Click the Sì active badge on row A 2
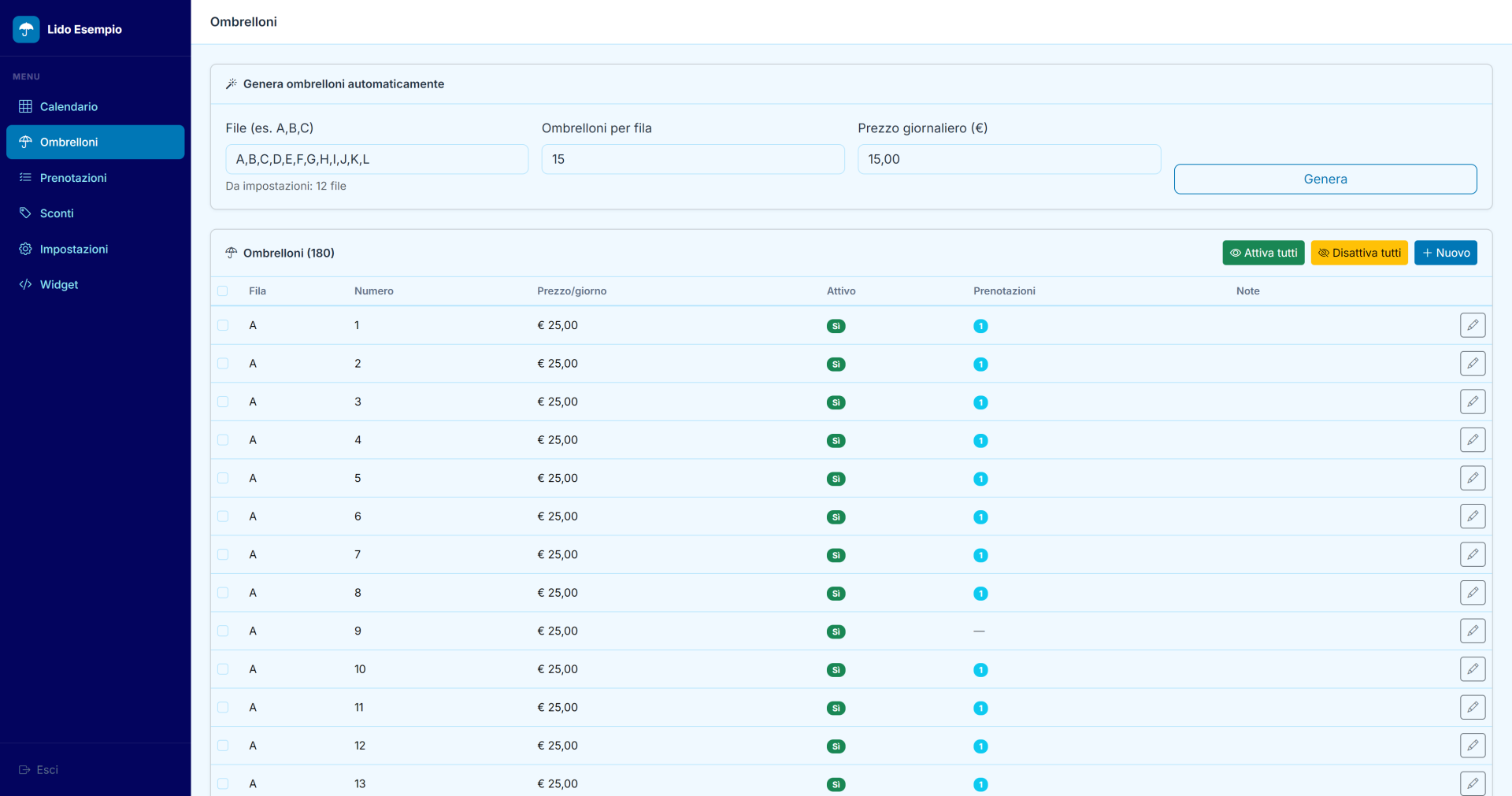 [x=836, y=365]
